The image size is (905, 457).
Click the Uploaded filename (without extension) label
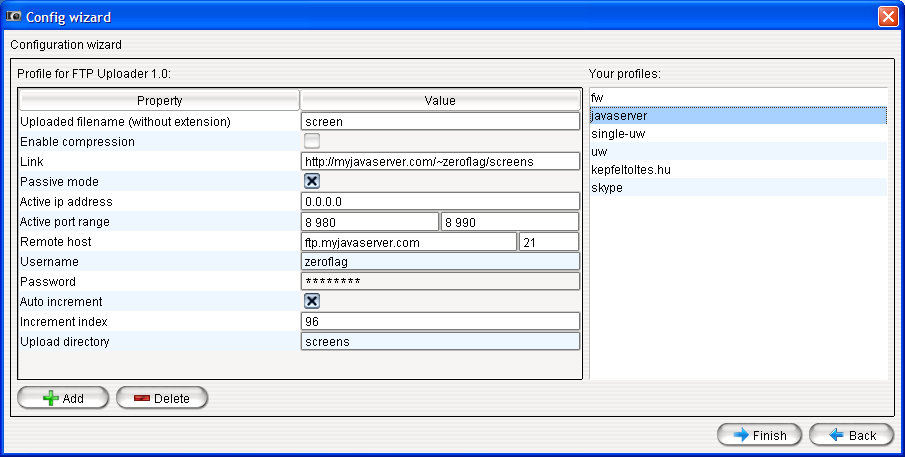tap(125, 121)
